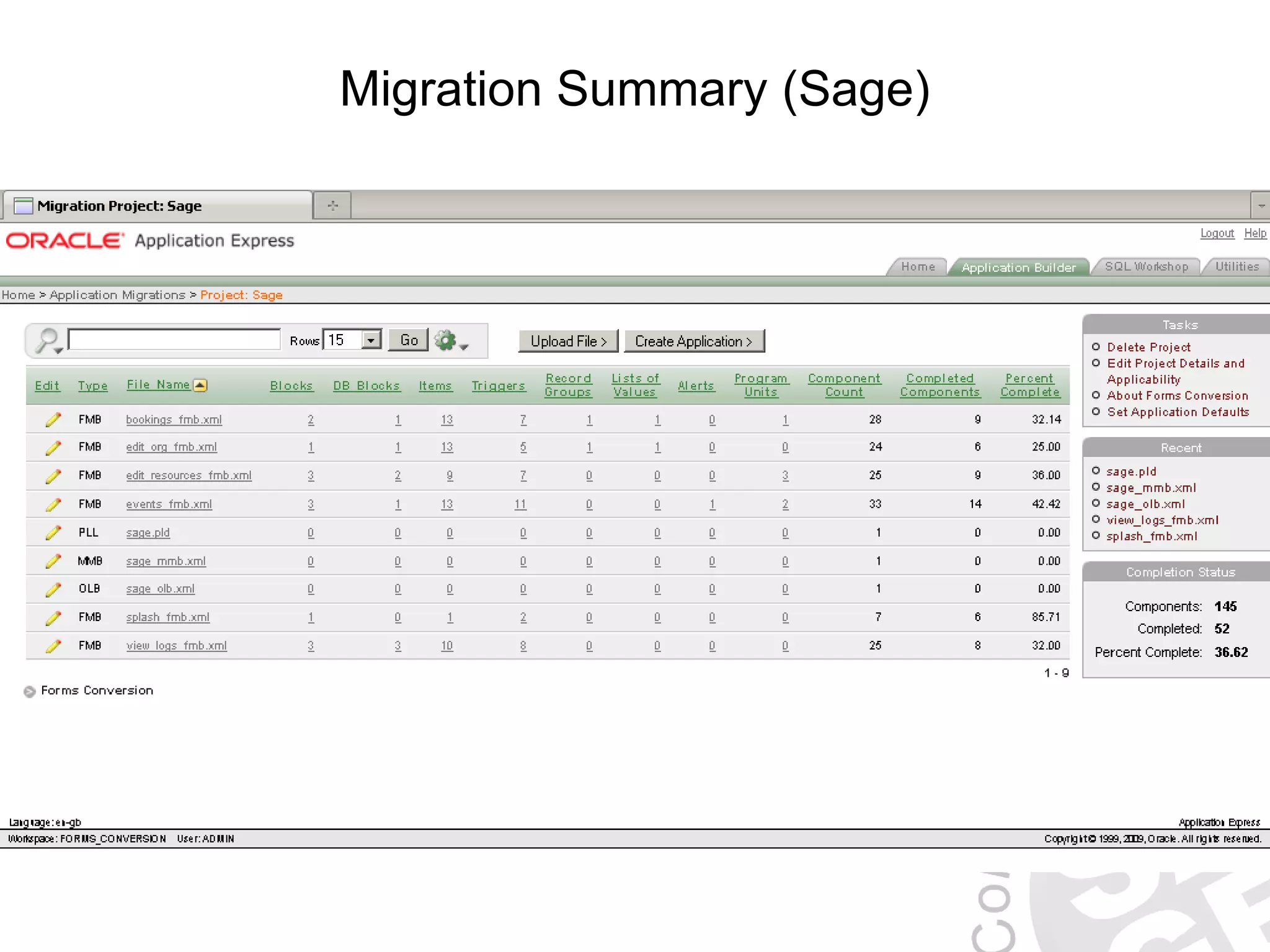Click the edit pencil for view_logs_fmb.xml
Viewport: 1270px width, 952px height.
coord(53,646)
